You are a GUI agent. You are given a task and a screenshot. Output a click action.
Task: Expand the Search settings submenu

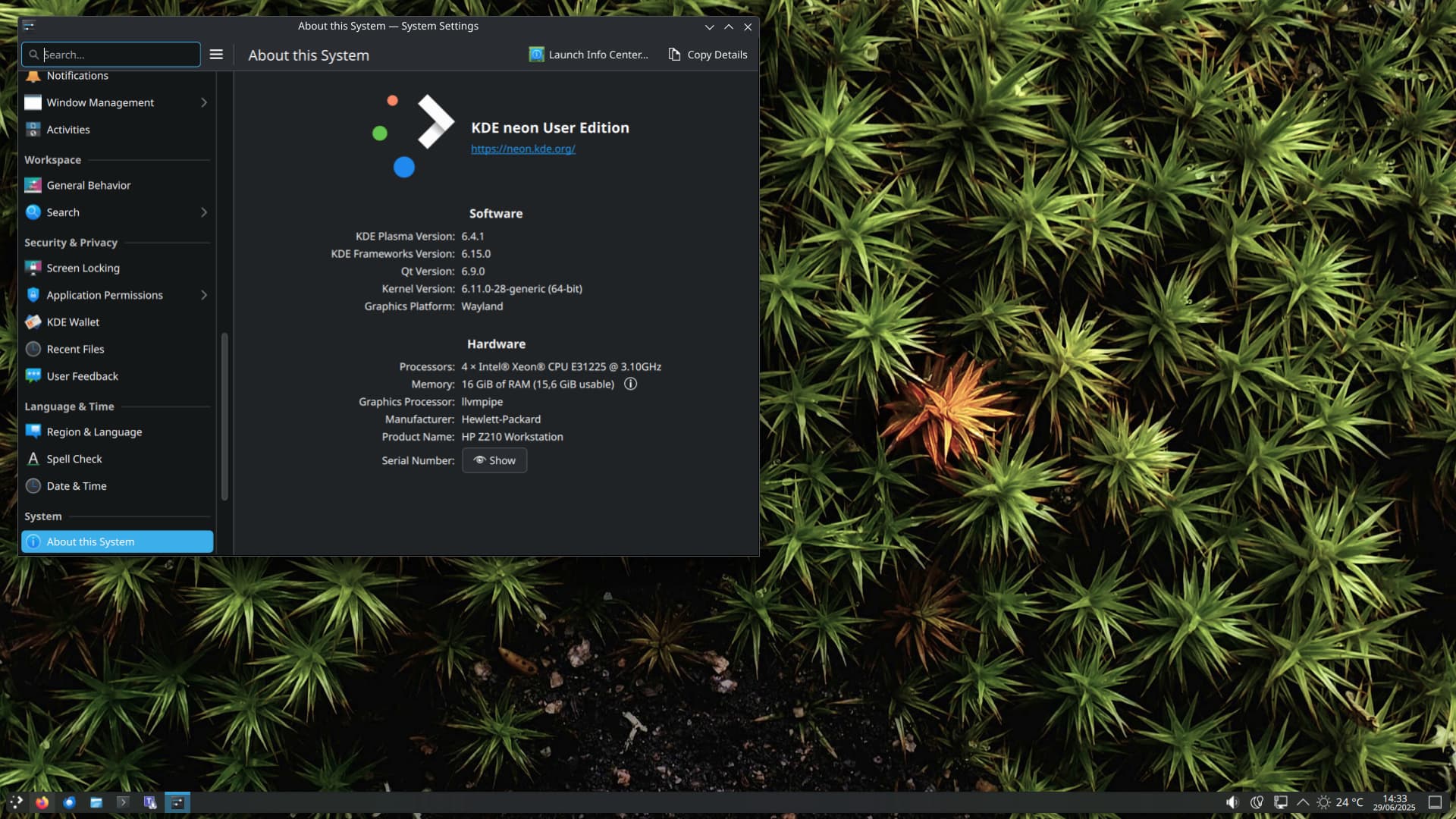(203, 212)
